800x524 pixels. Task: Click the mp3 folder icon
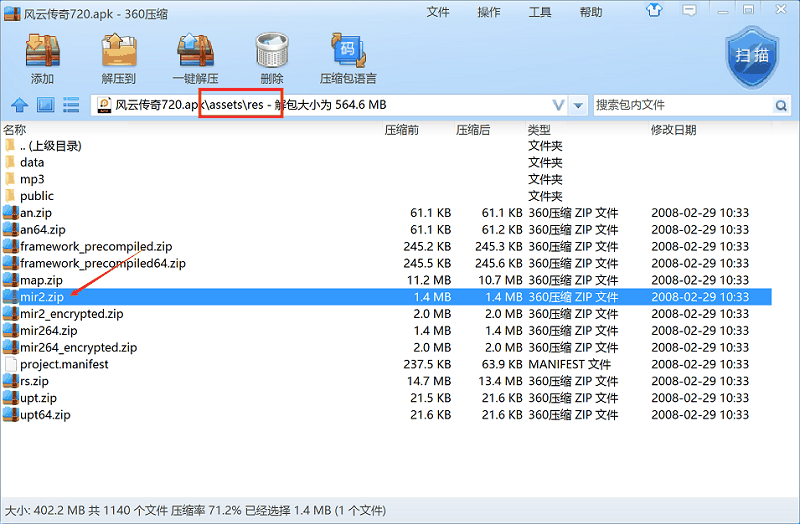coord(10,179)
